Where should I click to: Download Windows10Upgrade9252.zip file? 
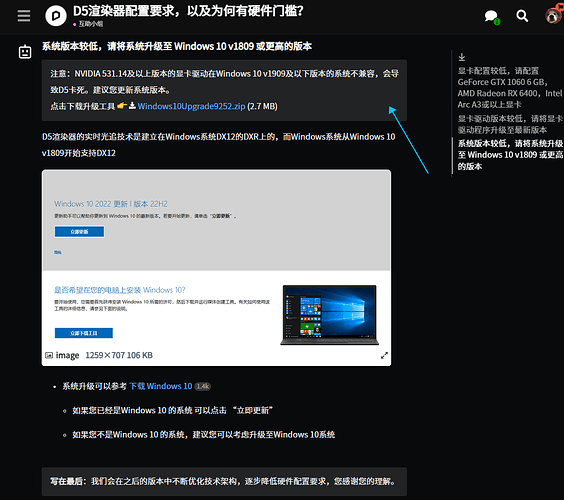coord(191,106)
